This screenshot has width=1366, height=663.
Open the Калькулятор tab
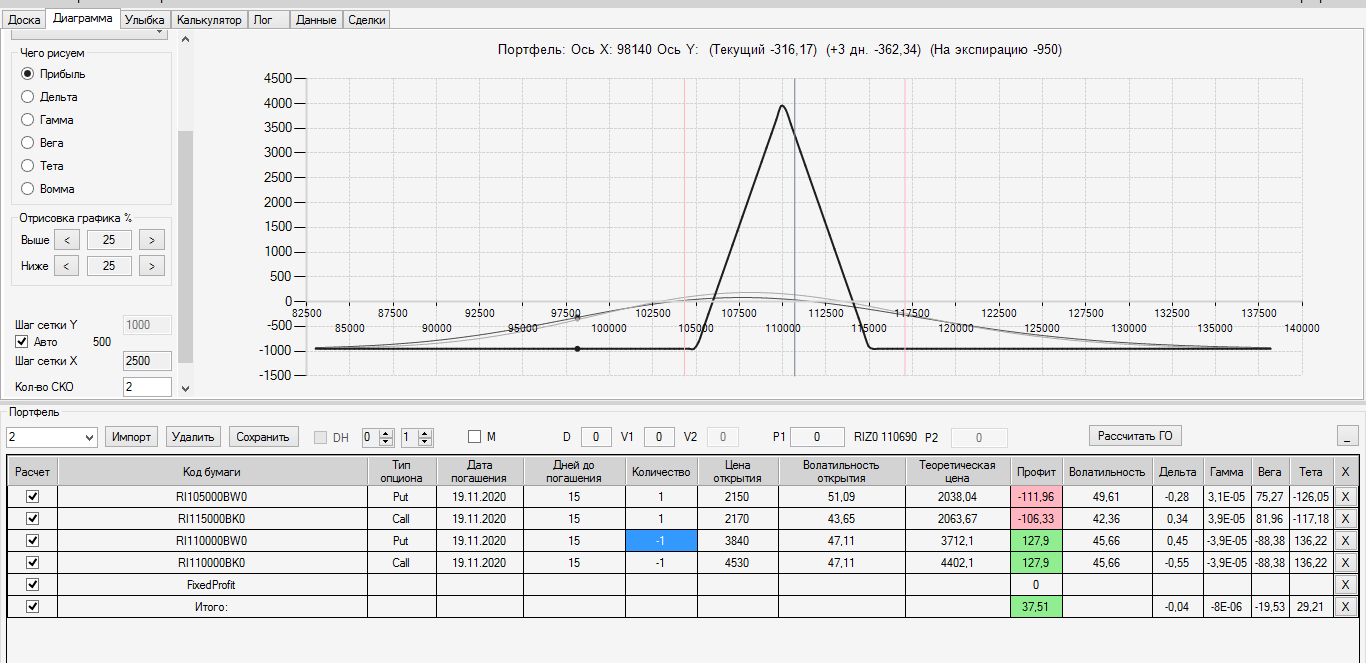(x=209, y=19)
